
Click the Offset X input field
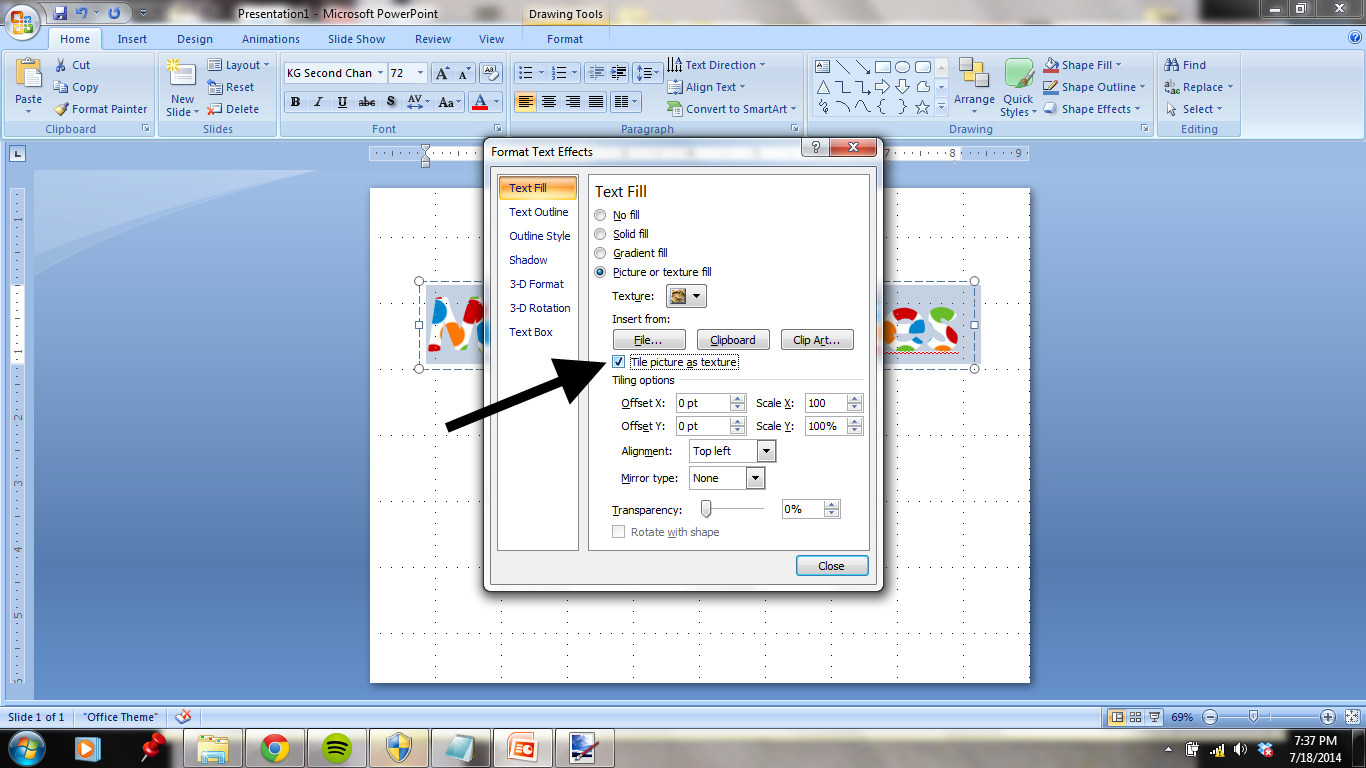click(704, 403)
